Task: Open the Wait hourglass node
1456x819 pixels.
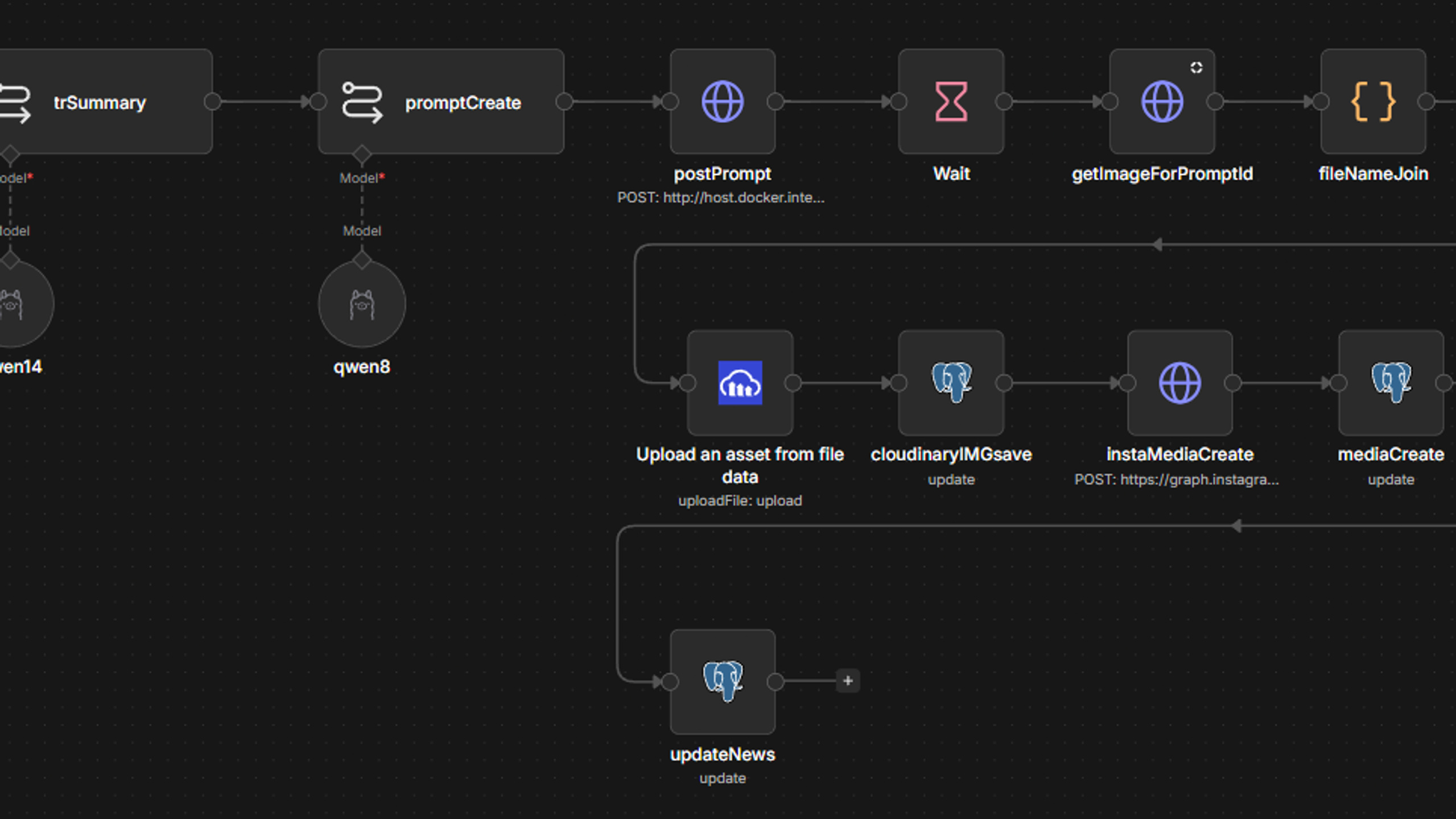Action: point(951,102)
